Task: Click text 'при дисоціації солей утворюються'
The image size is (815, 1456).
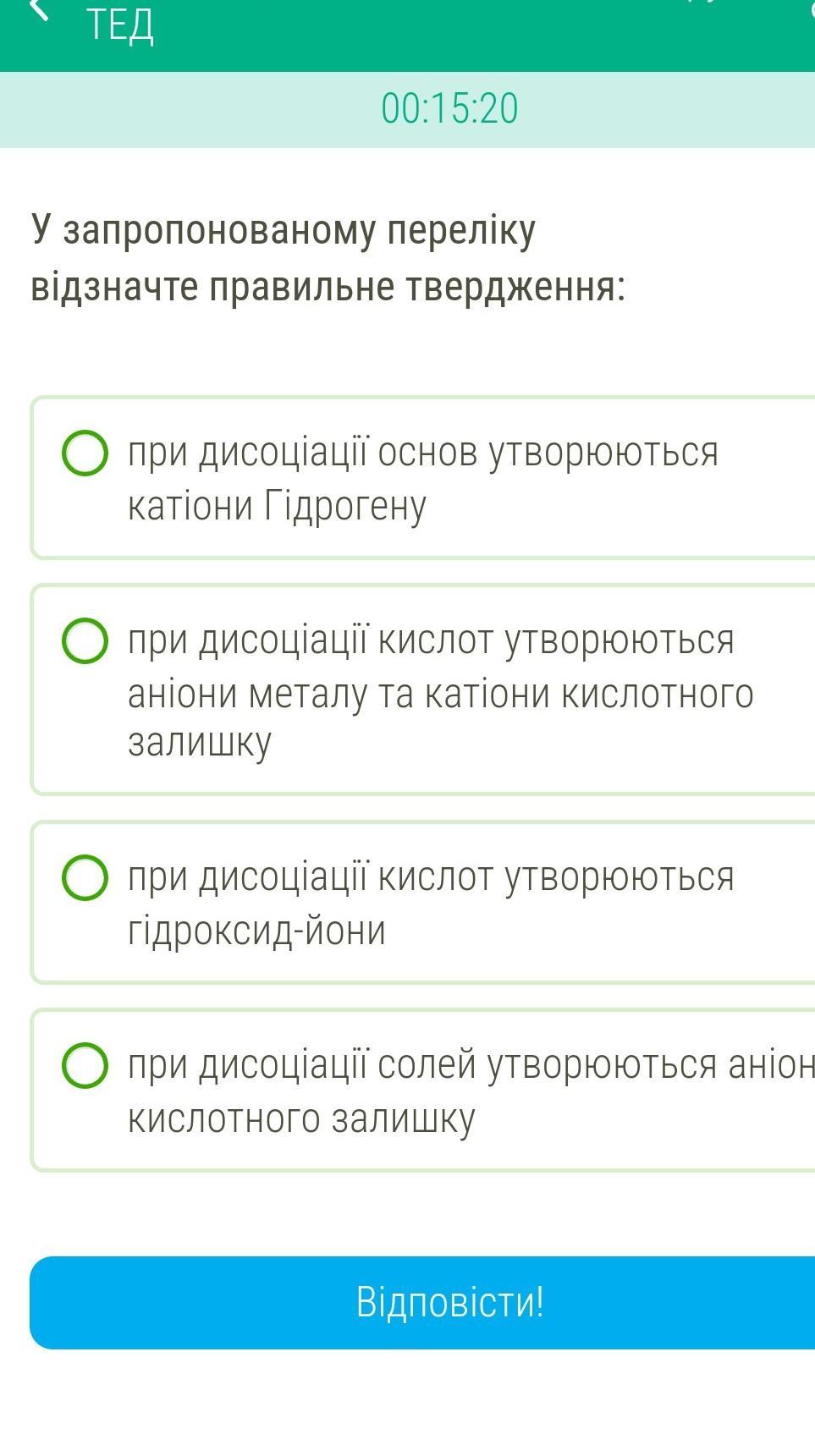Action: [x=423, y=1065]
